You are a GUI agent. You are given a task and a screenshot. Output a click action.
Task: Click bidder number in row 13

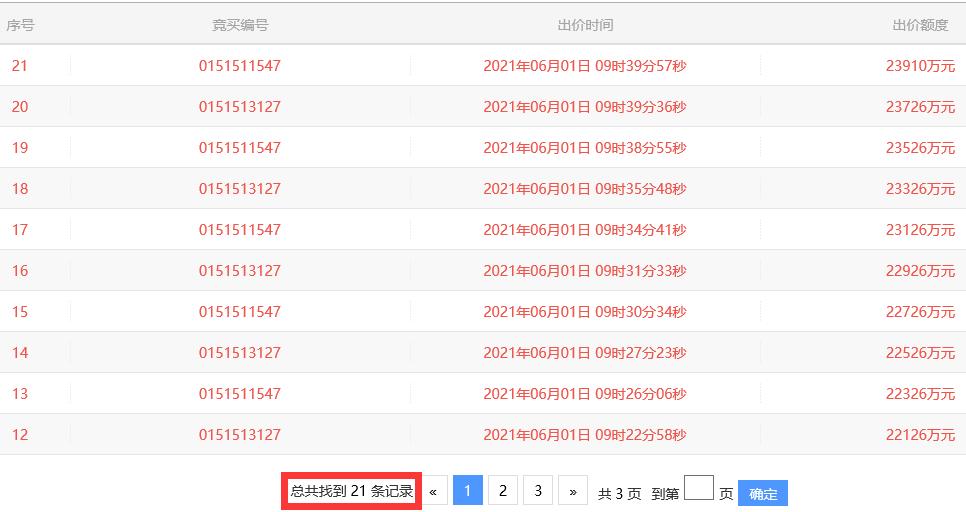click(240, 394)
